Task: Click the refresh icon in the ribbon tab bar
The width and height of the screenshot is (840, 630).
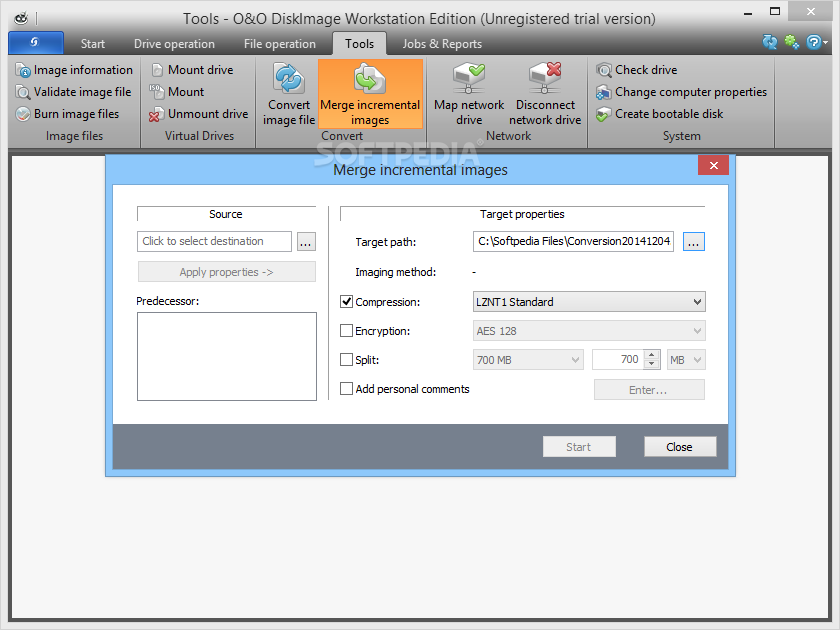Action: point(770,42)
